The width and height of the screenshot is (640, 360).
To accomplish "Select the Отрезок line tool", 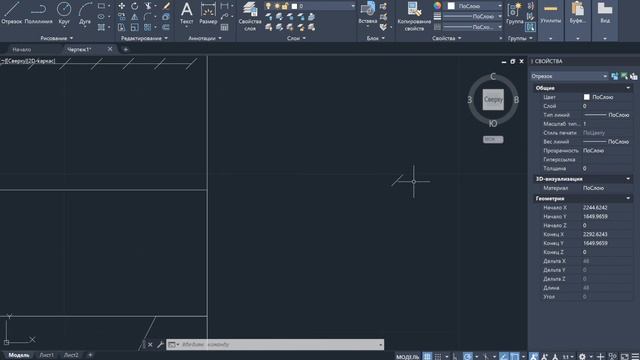I will click(11, 13).
